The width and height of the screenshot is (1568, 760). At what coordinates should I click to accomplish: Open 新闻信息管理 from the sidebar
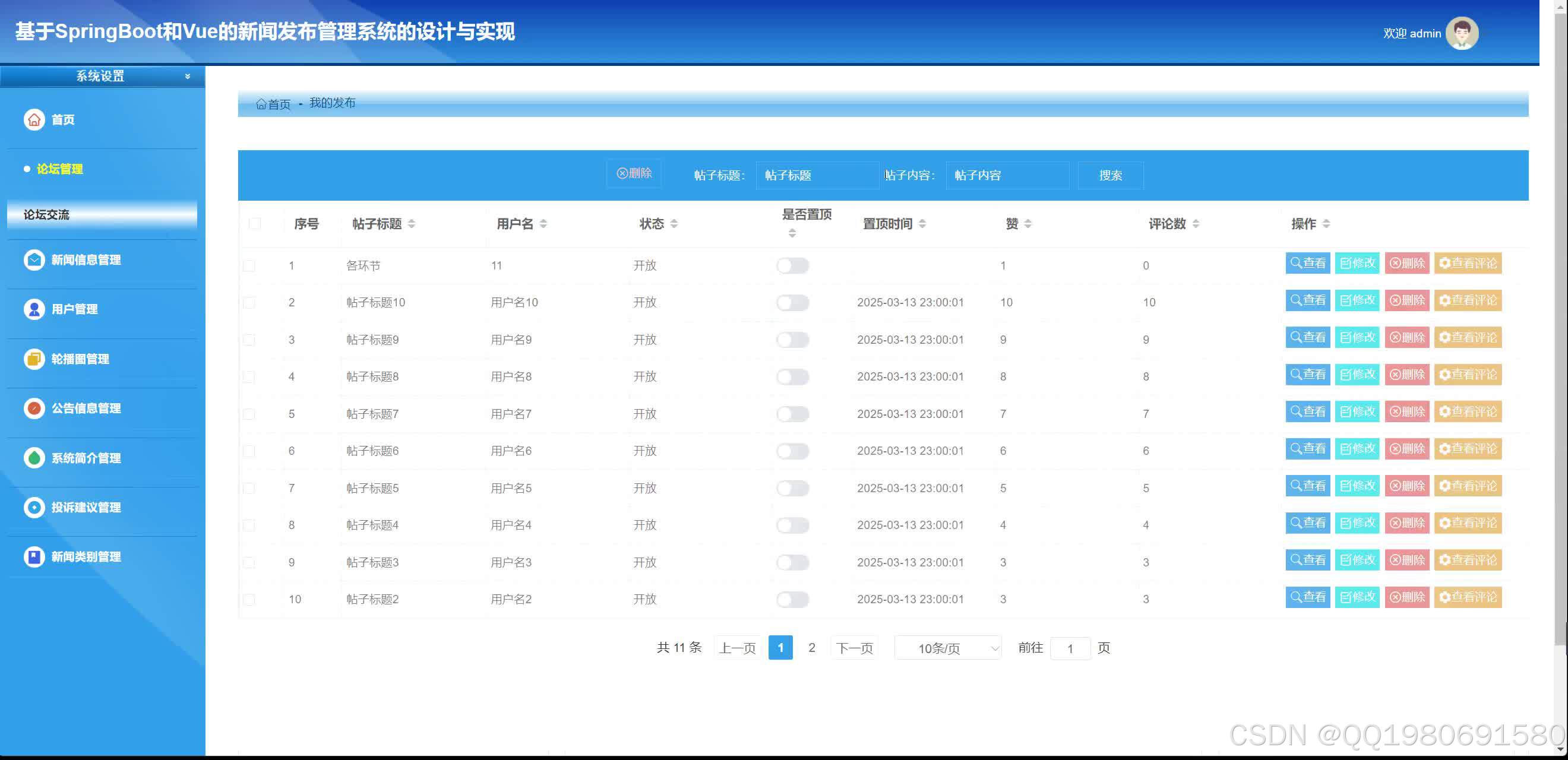(x=86, y=260)
